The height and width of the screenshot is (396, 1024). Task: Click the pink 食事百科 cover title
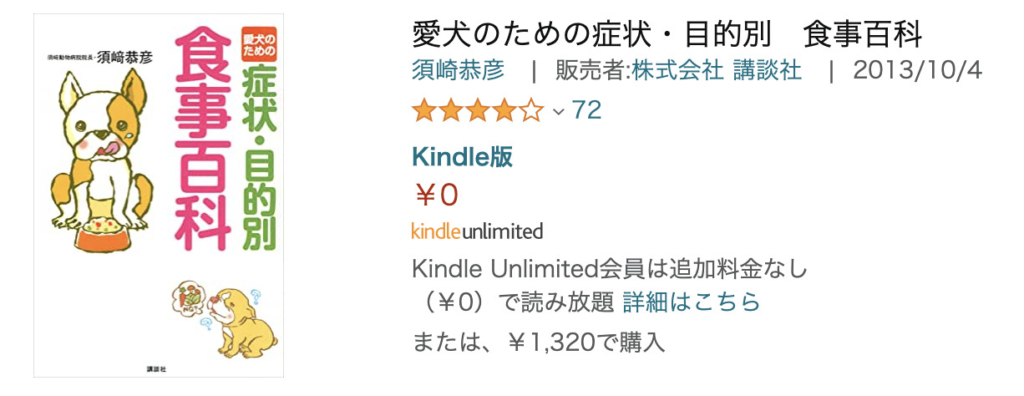click(202, 141)
